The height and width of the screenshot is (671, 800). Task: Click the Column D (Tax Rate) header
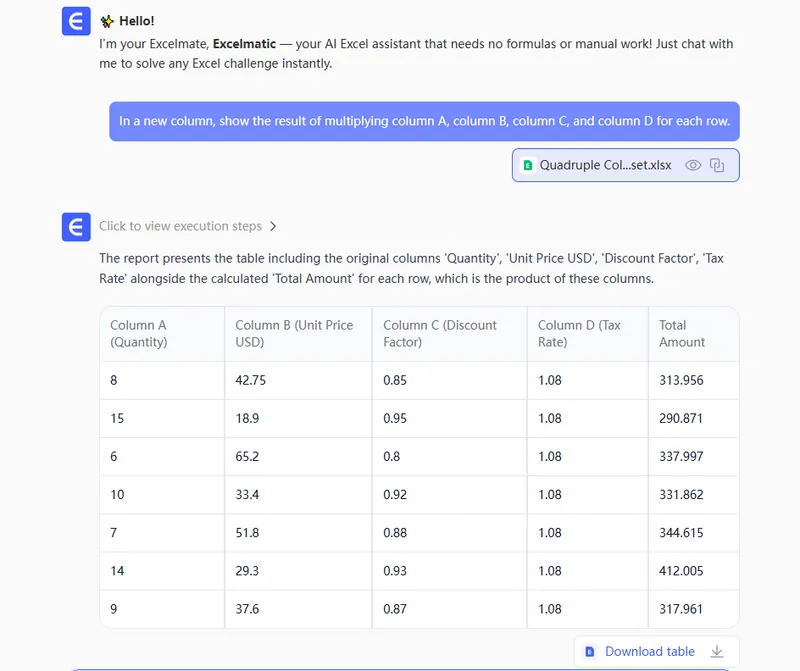579,333
